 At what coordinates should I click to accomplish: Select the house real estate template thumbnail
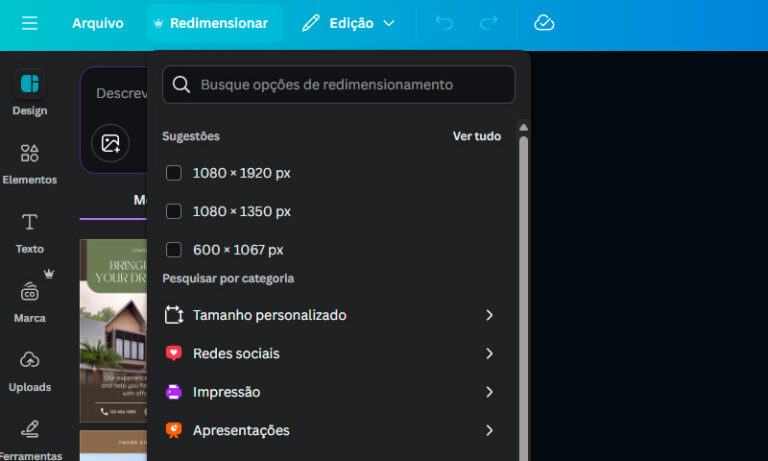[x=113, y=331]
